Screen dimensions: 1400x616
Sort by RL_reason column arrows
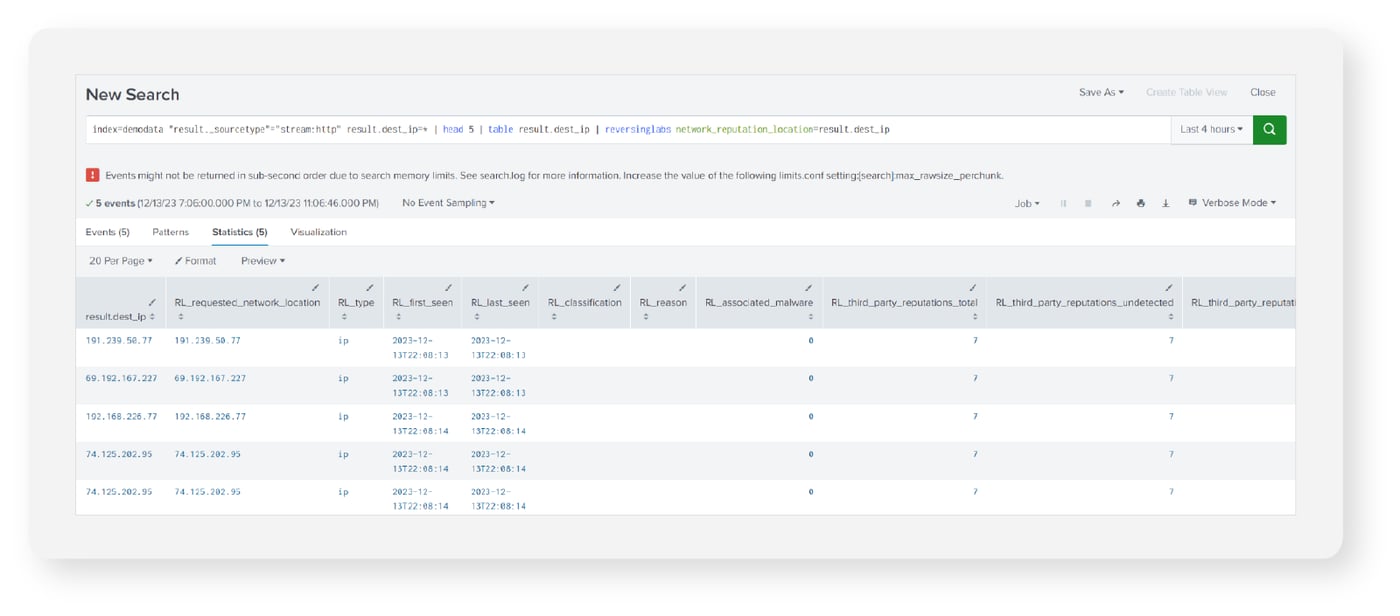tap(646, 317)
